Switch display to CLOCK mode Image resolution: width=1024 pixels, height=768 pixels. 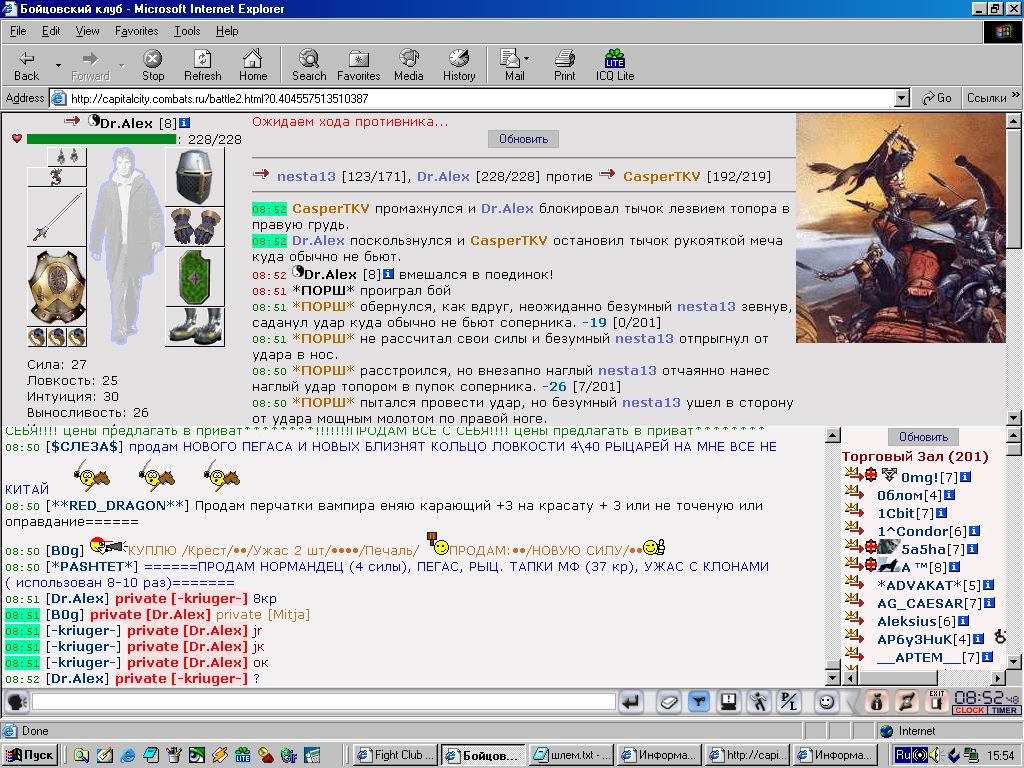coord(970,711)
